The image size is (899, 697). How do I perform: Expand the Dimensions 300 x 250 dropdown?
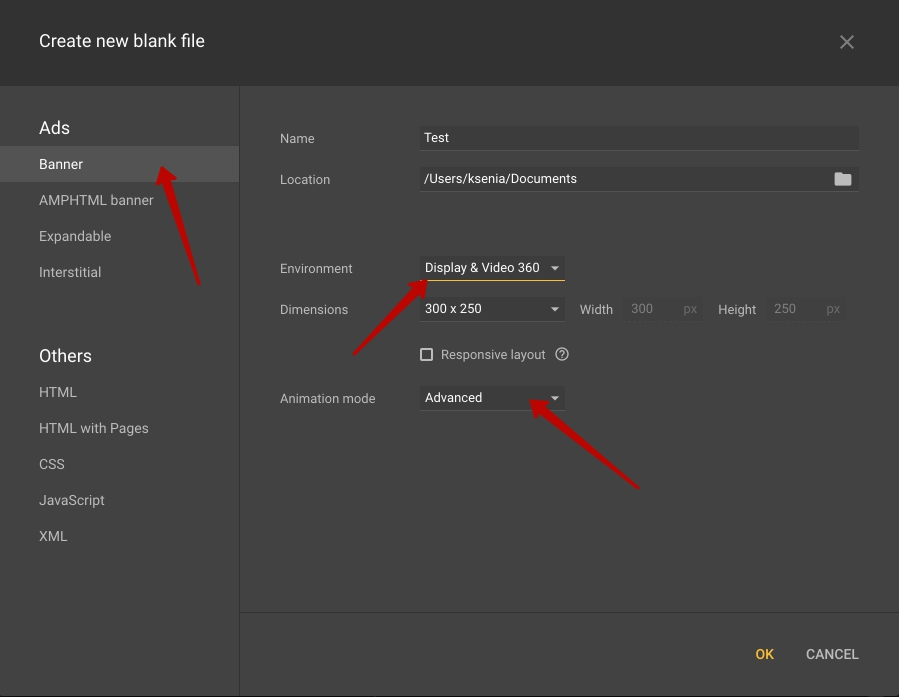[x=492, y=309]
